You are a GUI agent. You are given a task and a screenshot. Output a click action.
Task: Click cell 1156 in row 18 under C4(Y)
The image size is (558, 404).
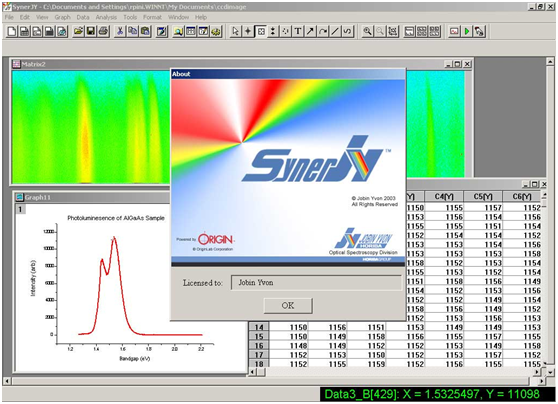pyautogui.click(x=444, y=364)
